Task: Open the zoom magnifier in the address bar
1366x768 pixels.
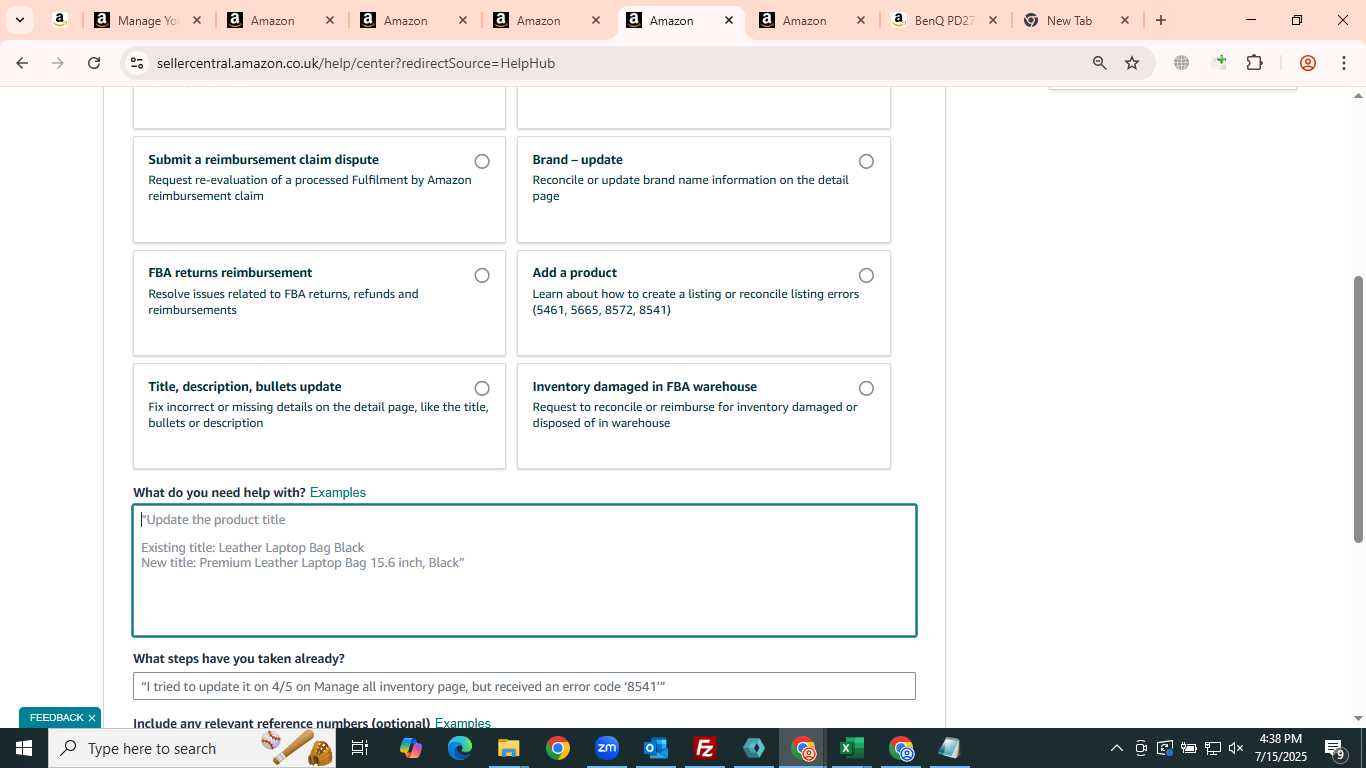Action: click(x=1099, y=63)
